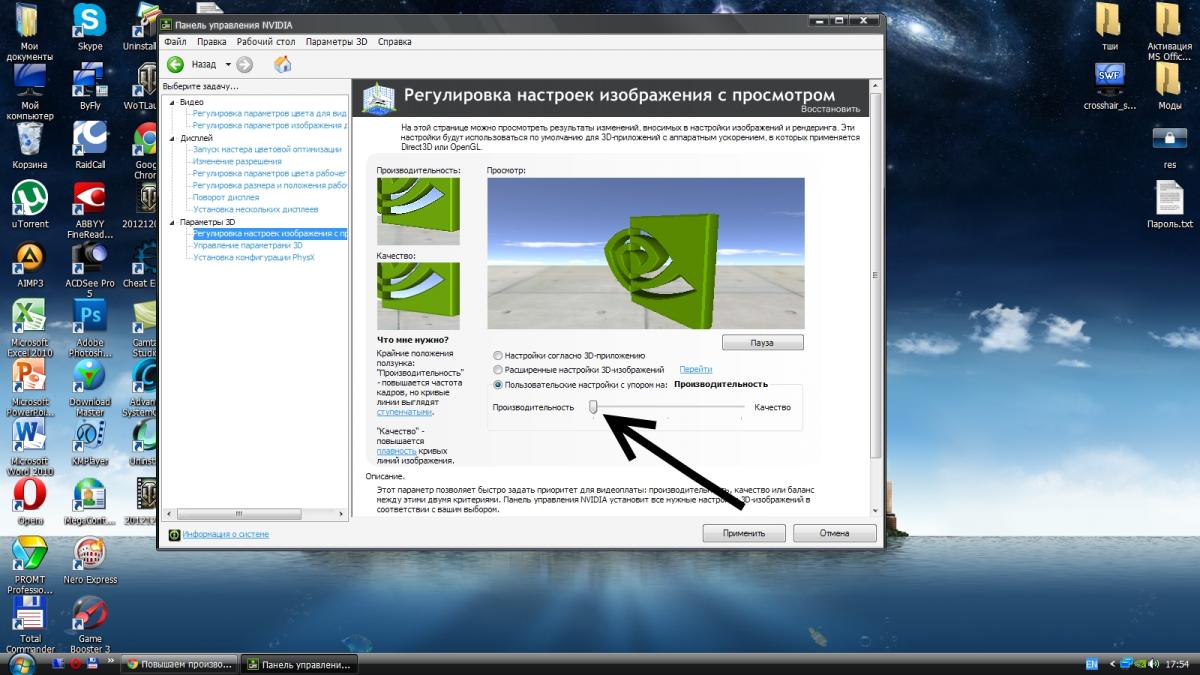Click the плавность help link

(x=396, y=451)
